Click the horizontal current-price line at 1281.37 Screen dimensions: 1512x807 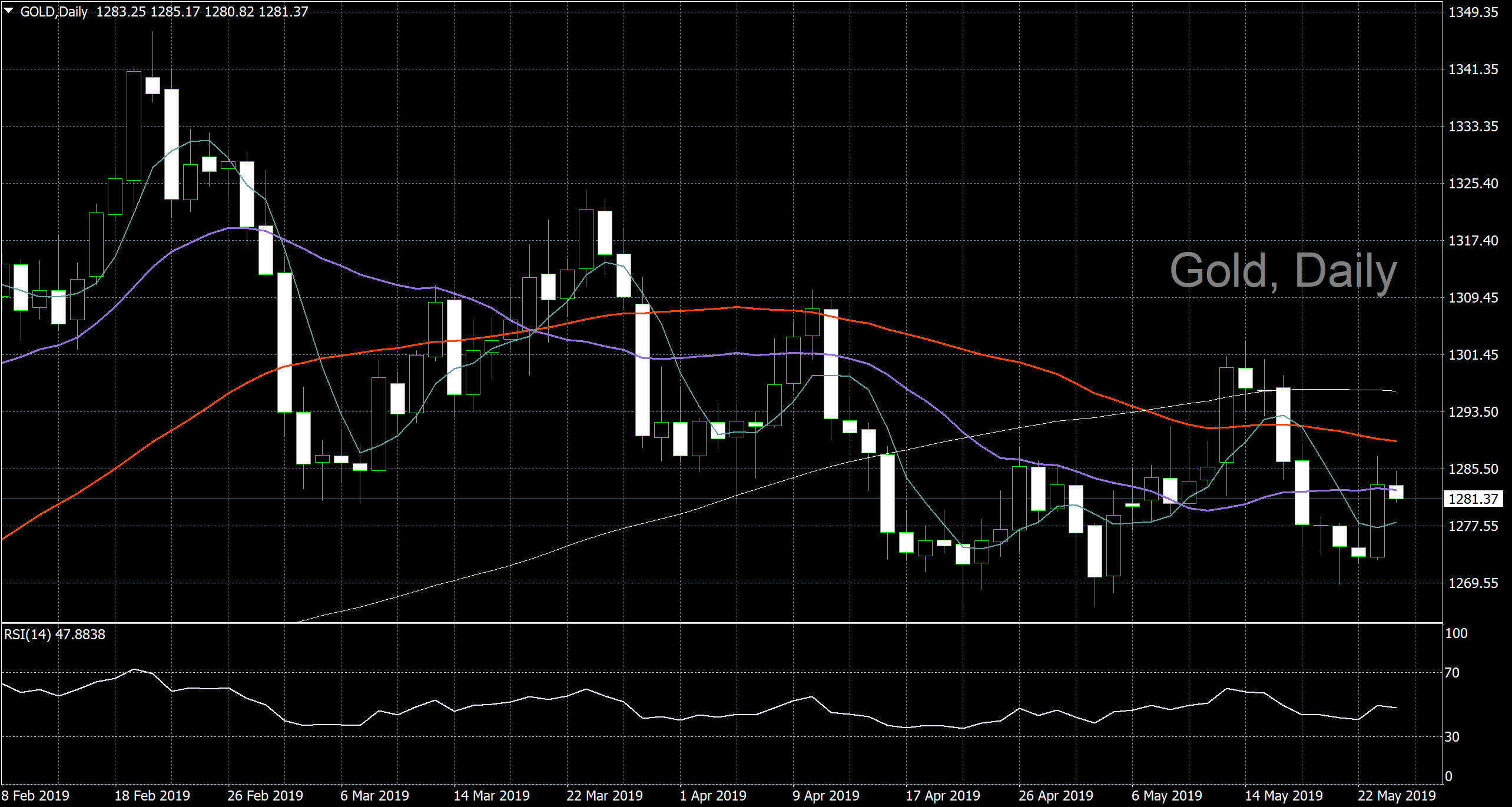point(721,499)
